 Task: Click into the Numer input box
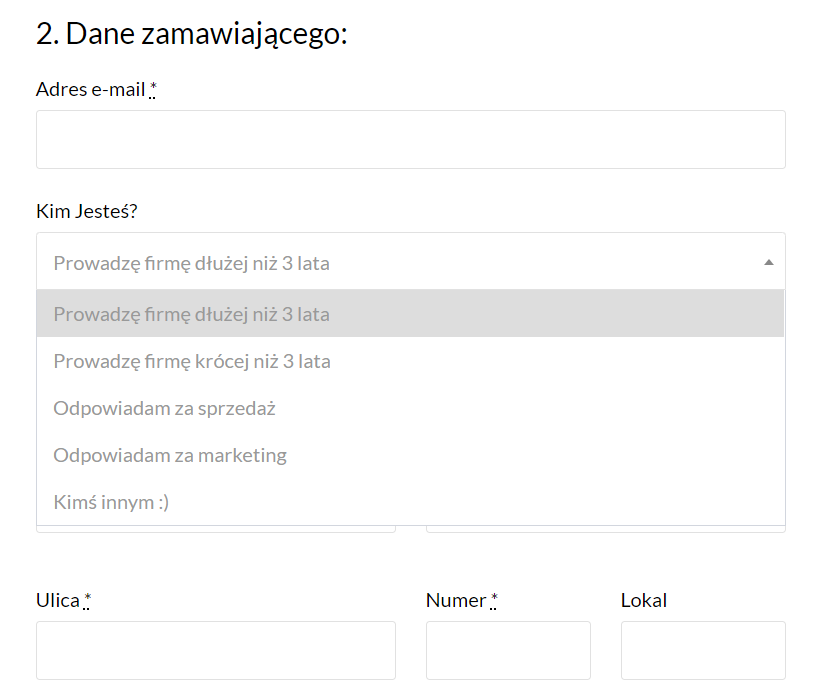pyautogui.click(x=508, y=651)
